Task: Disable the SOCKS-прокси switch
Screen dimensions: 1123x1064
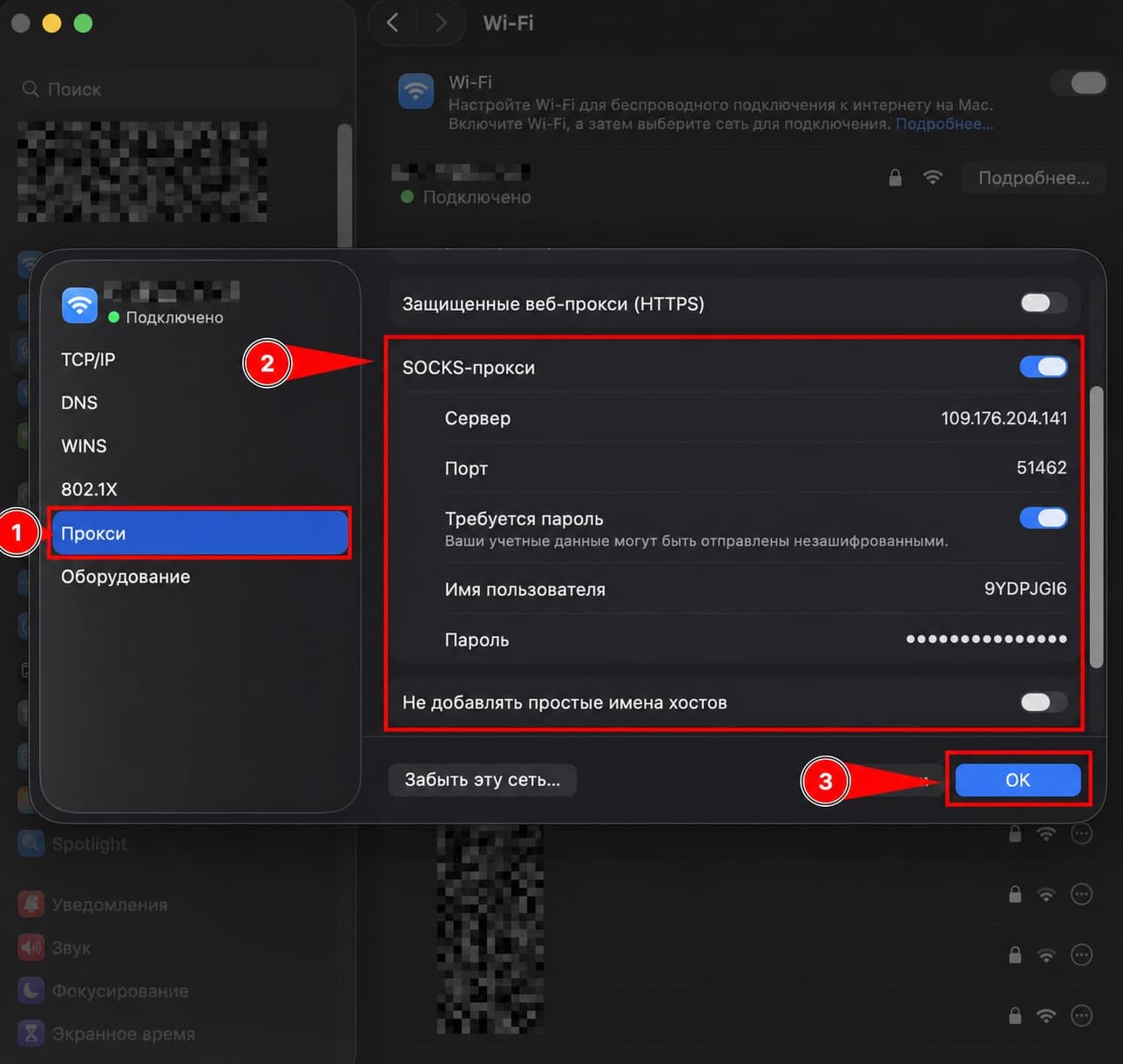Action: [1043, 367]
